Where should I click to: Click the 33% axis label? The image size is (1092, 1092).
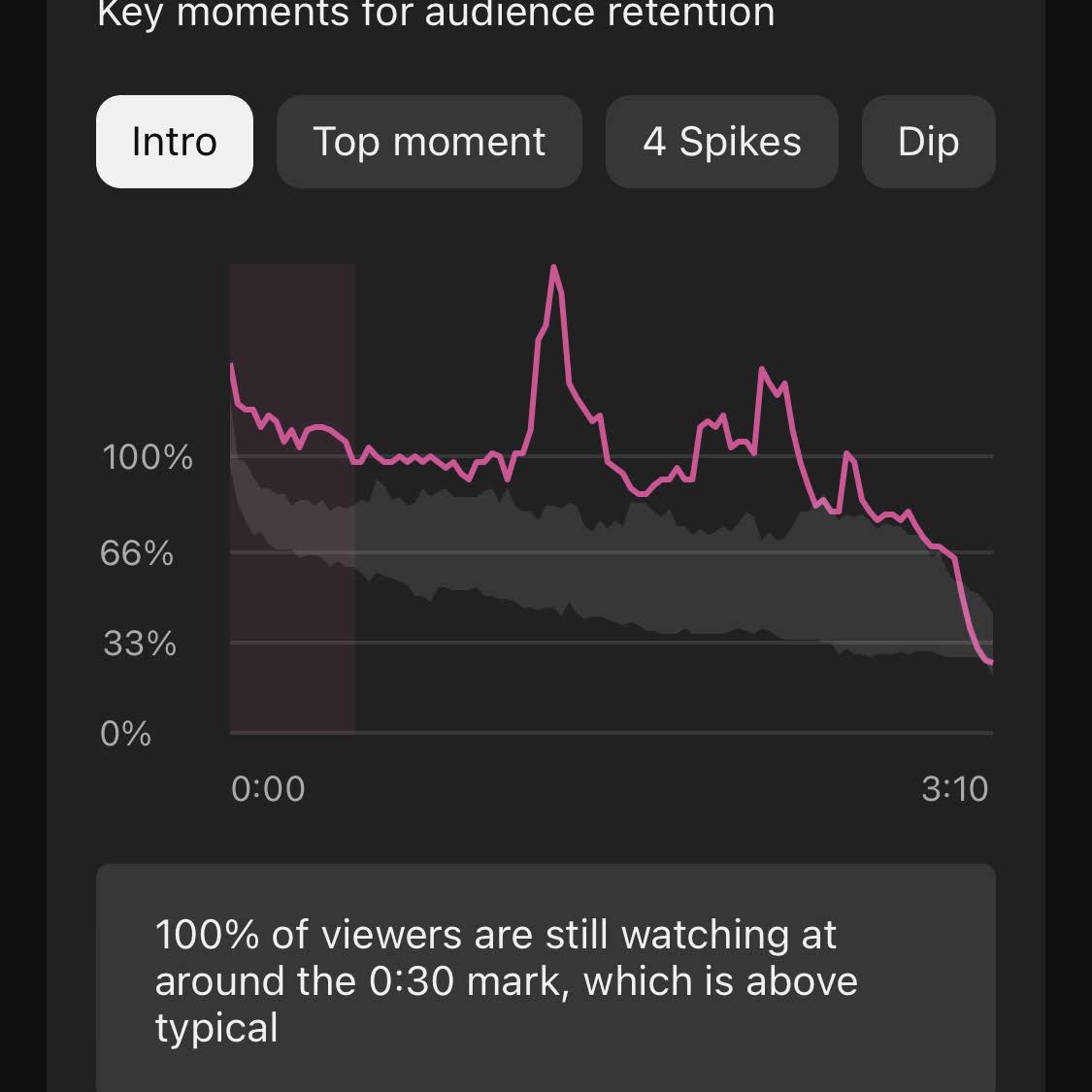tap(140, 644)
